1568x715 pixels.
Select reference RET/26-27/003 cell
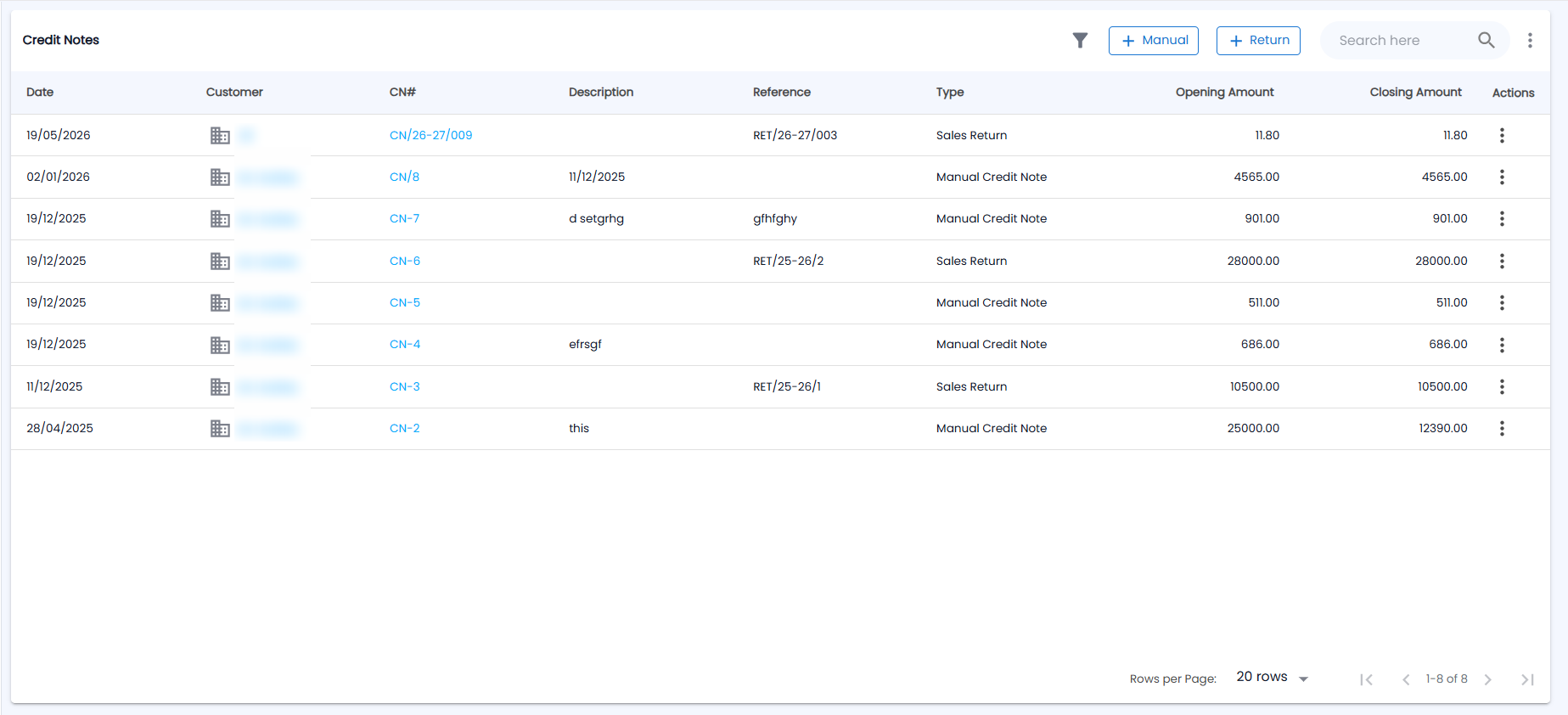coord(795,135)
